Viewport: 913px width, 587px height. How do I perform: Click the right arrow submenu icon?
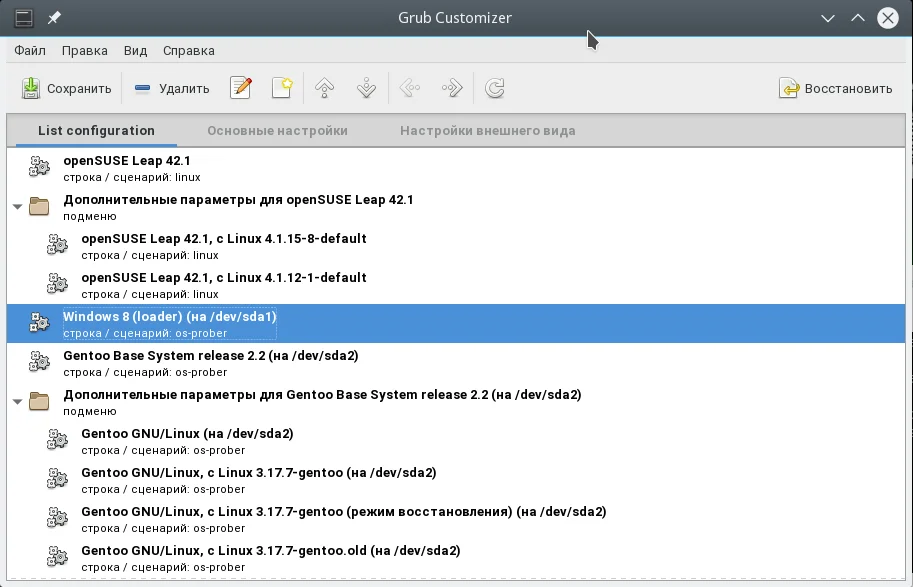pos(452,88)
